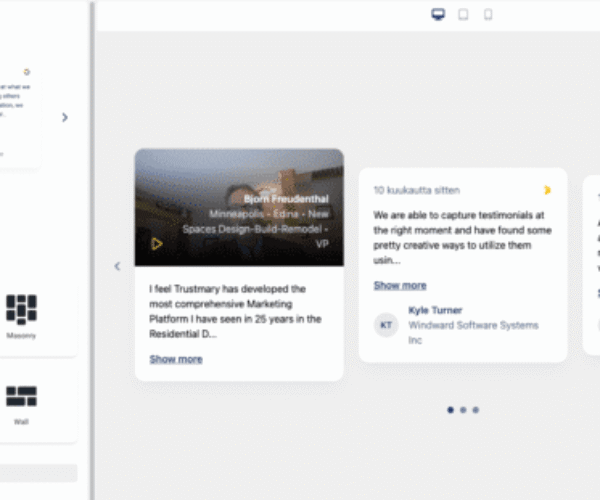Open Kyle Turner's KT avatar

(x=386, y=325)
